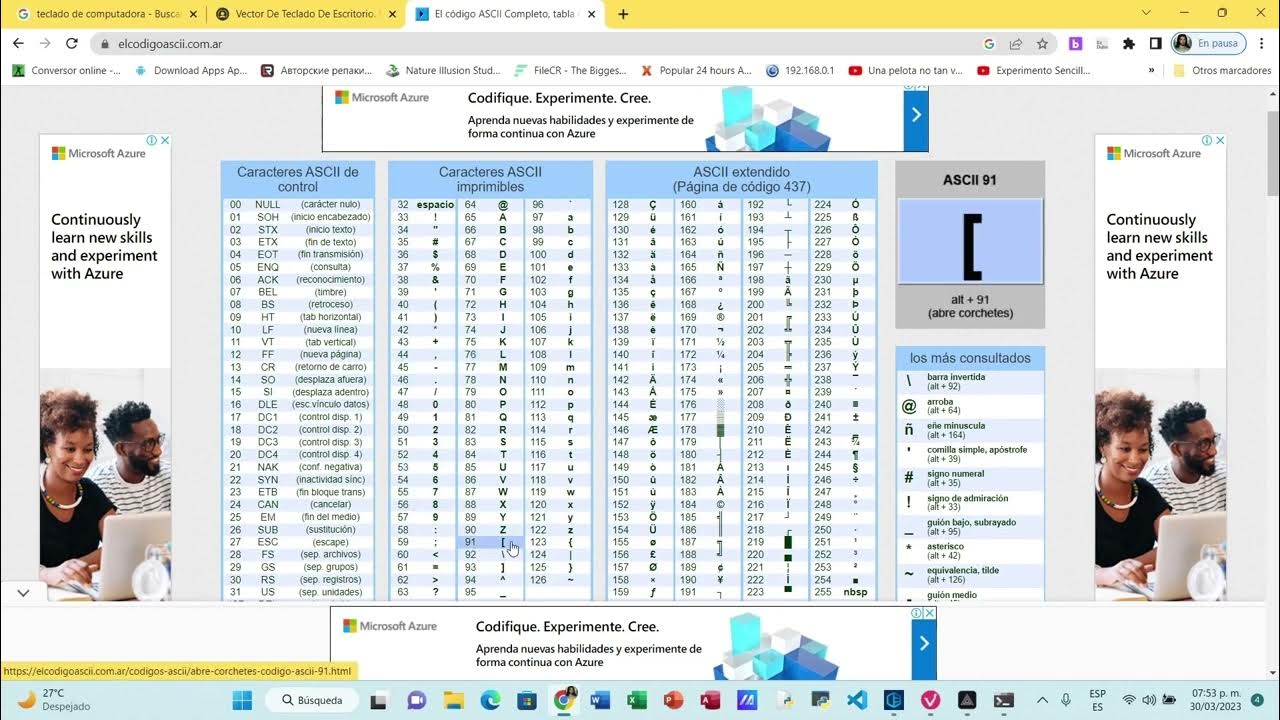This screenshot has height=720, width=1280.
Task: Go back with the browser back arrow
Action: click(18, 44)
